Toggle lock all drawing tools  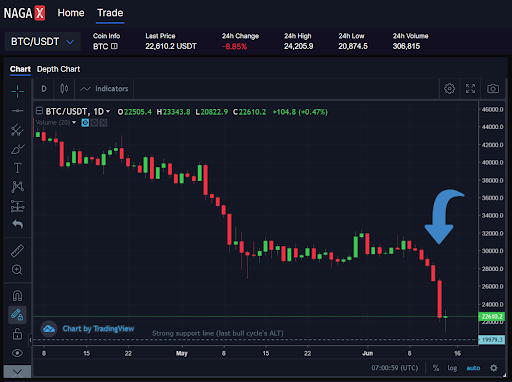pos(17,333)
